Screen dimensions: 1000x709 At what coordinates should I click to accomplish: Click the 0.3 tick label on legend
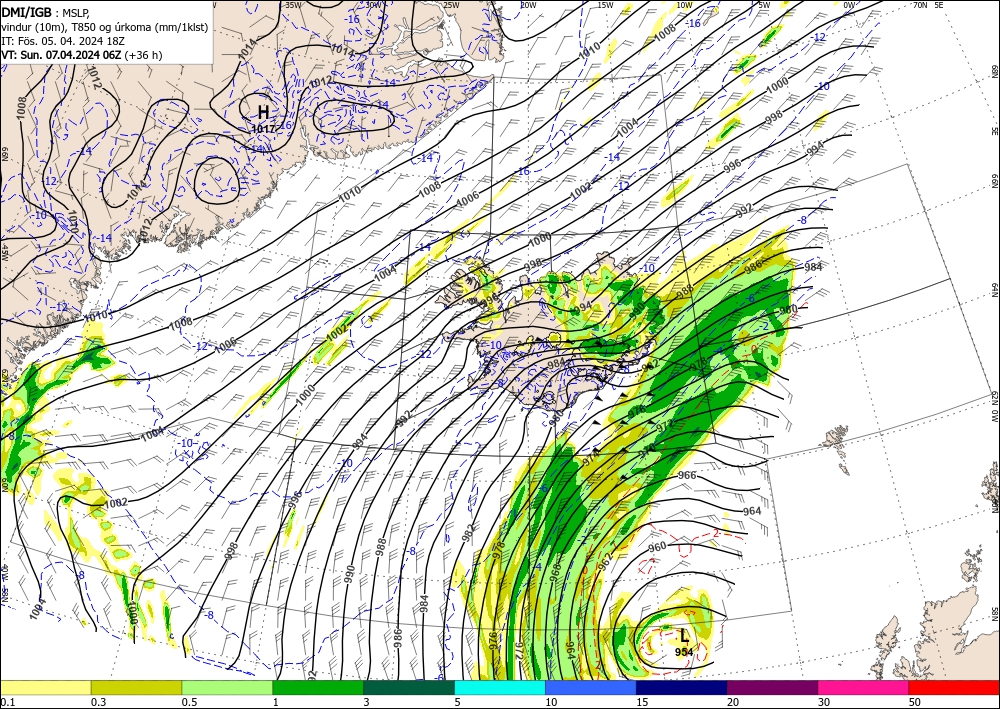[x=98, y=702]
